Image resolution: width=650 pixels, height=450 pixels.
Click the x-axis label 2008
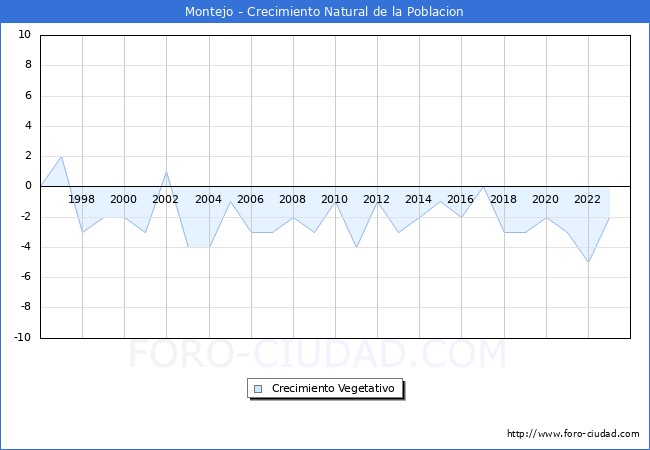tap(292, 199)
